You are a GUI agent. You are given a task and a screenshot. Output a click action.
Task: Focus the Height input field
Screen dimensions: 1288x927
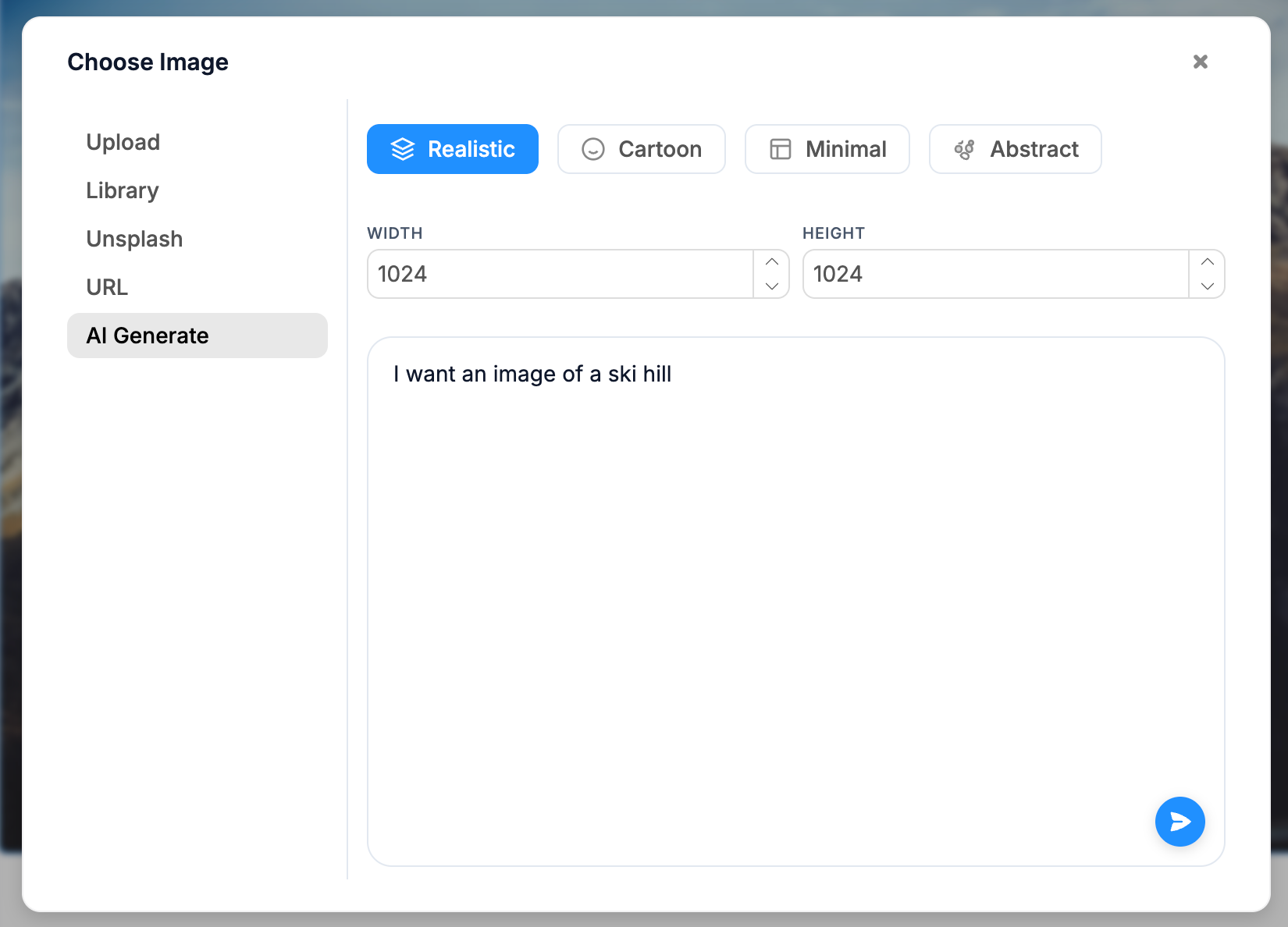point(995,274)
